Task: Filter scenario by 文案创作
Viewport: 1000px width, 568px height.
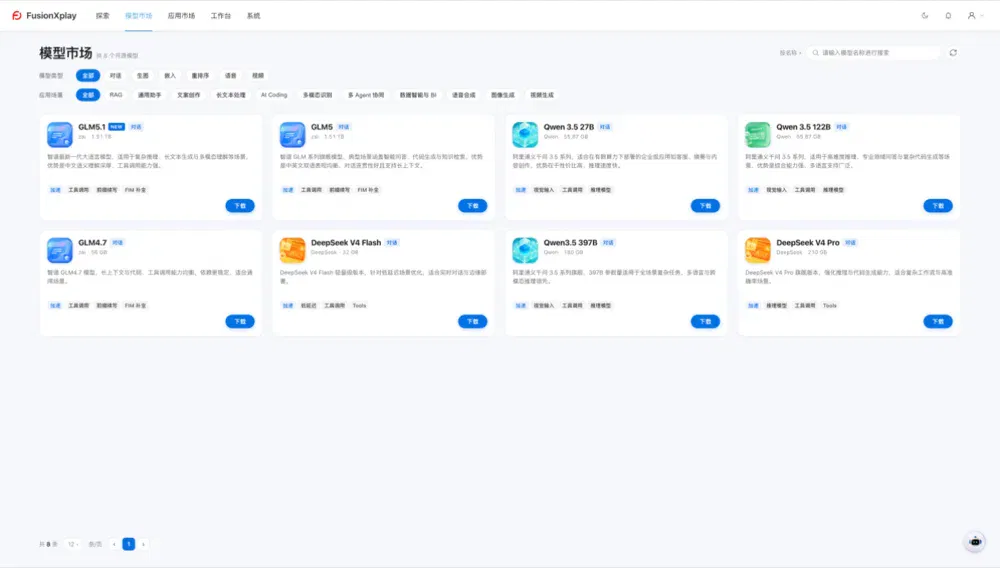Action: pos(188,95)
